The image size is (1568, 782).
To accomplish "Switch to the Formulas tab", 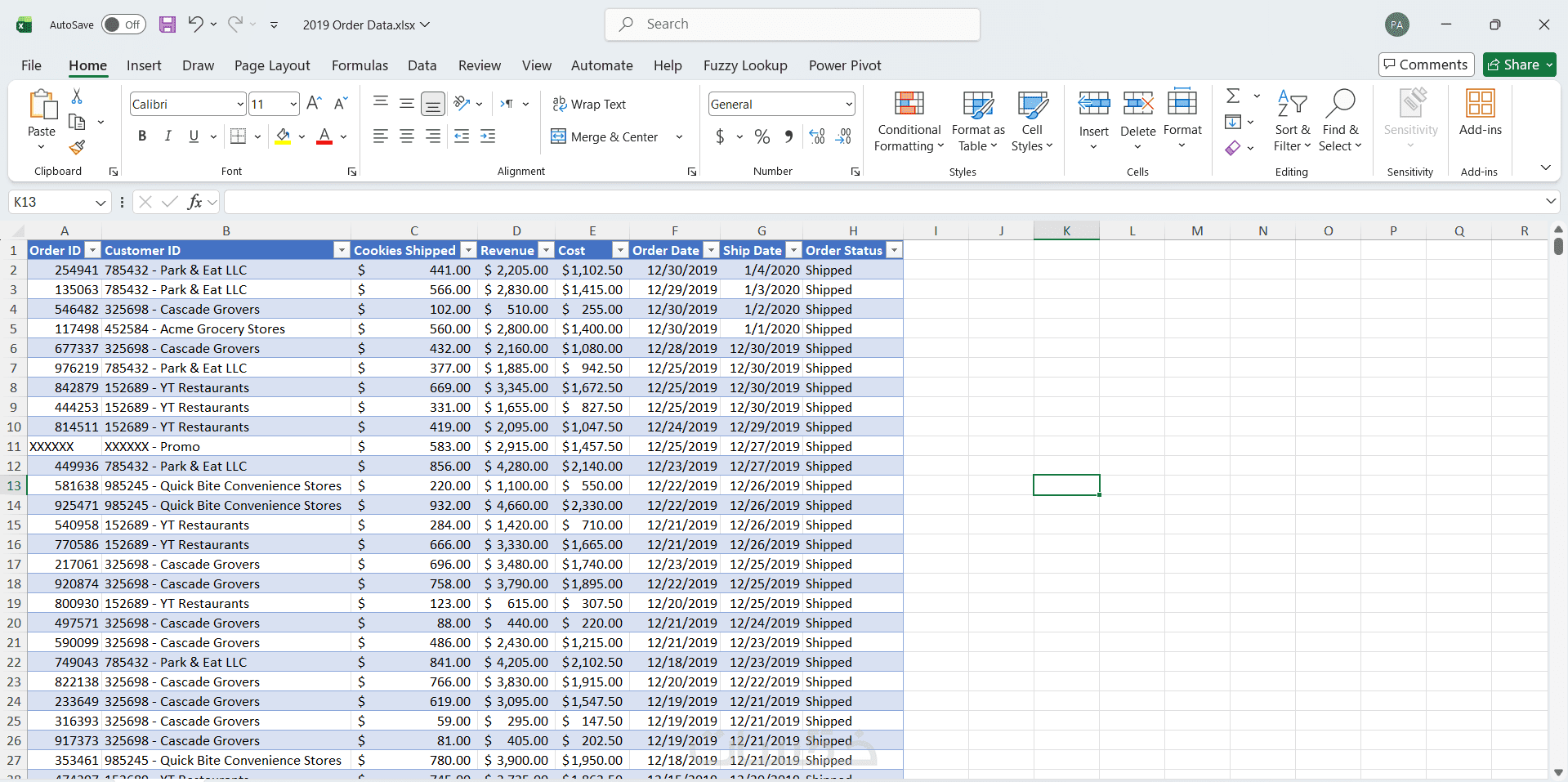I will point(360,65).
